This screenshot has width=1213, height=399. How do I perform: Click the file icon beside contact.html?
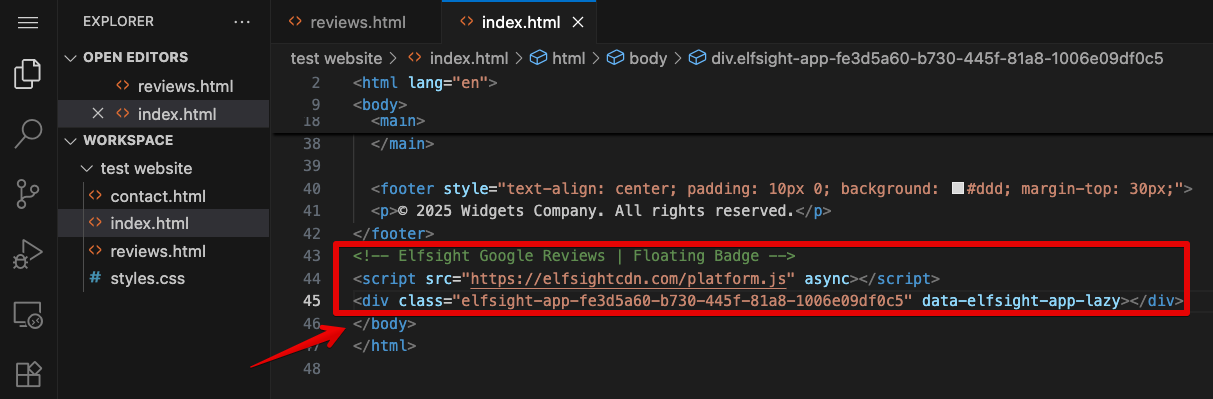[95, 196]
